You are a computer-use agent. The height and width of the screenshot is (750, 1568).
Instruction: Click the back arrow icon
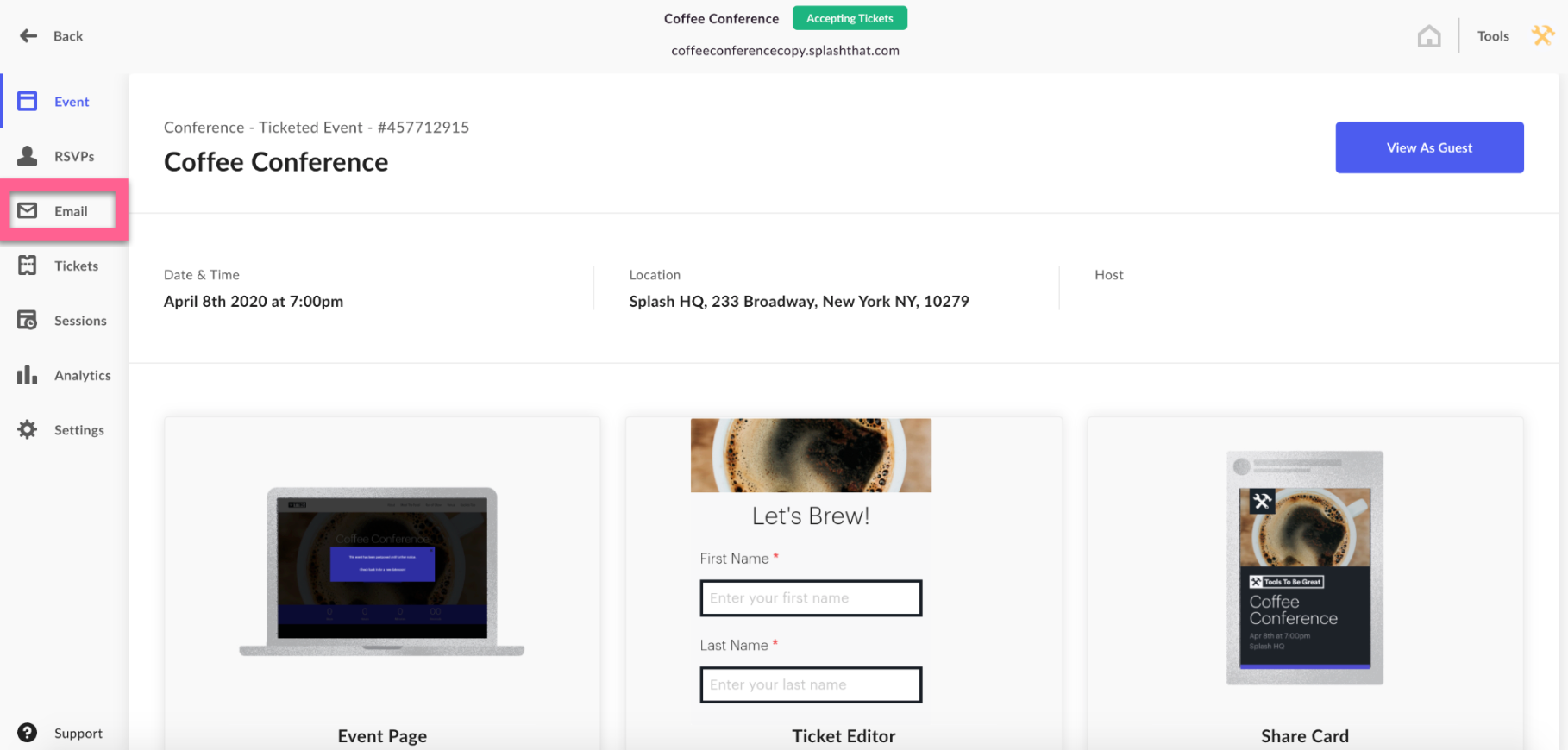click(28, 35)
